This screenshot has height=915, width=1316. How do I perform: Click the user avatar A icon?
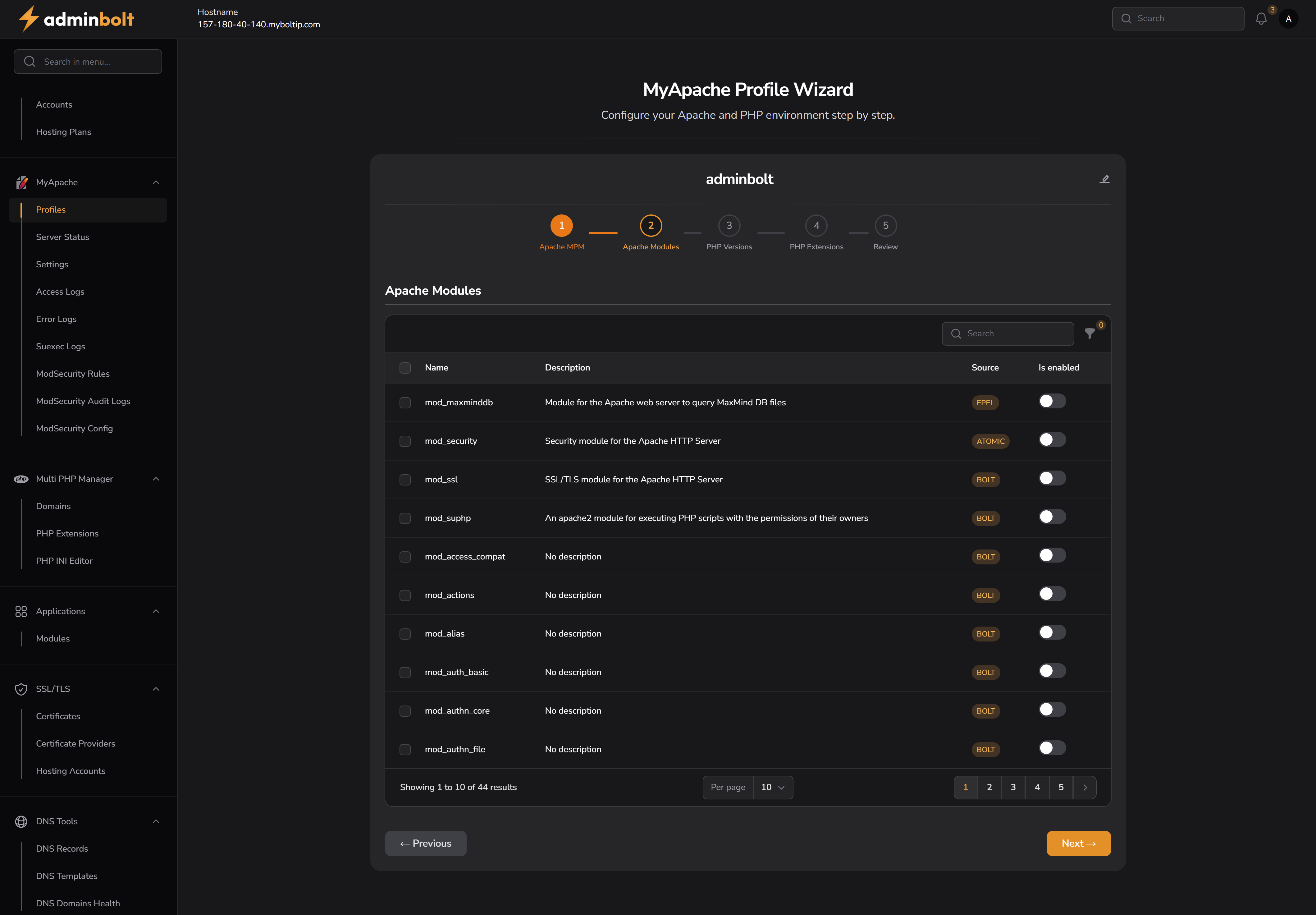coord(1288,19)
